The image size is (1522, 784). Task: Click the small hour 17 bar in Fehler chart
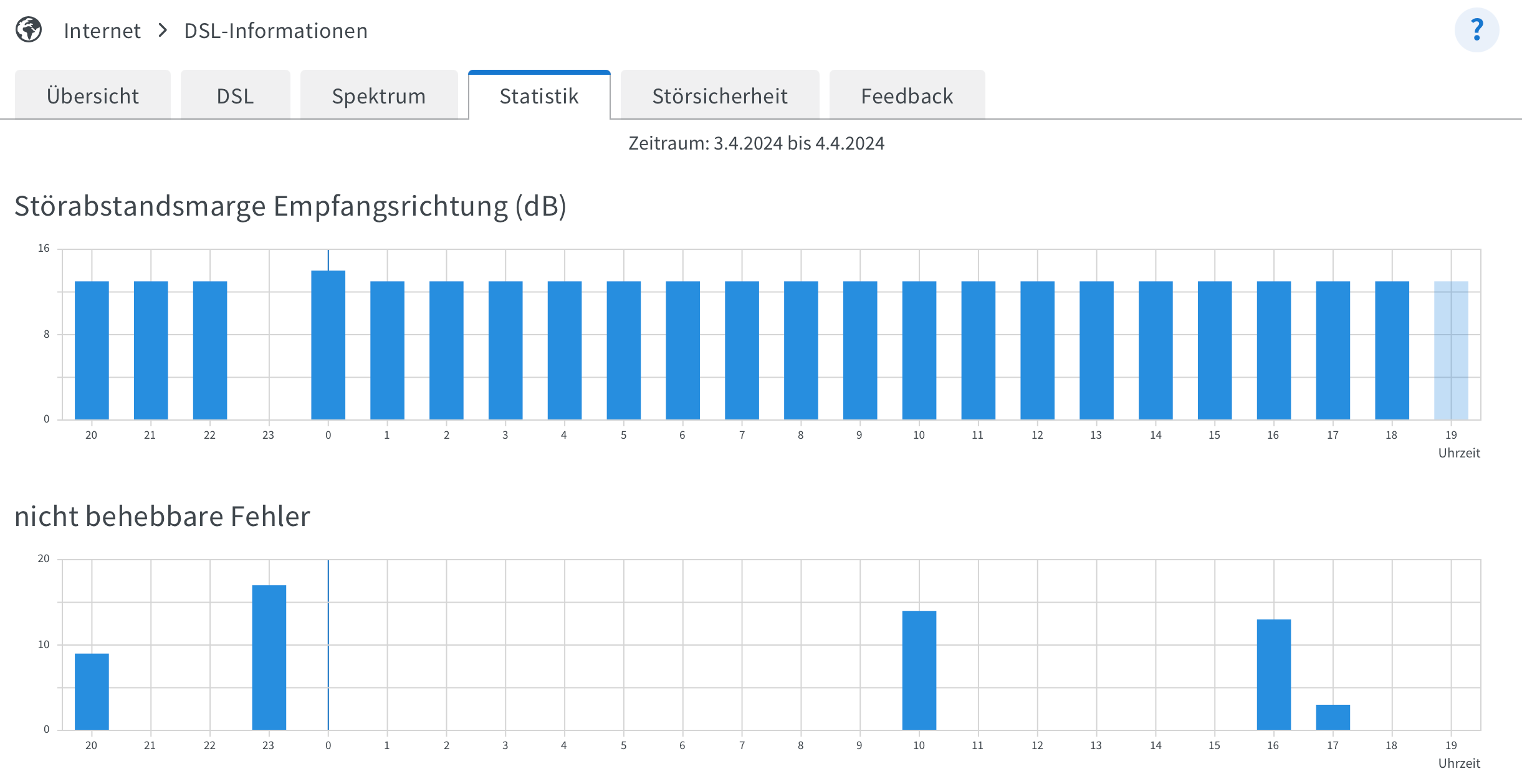1333,717
